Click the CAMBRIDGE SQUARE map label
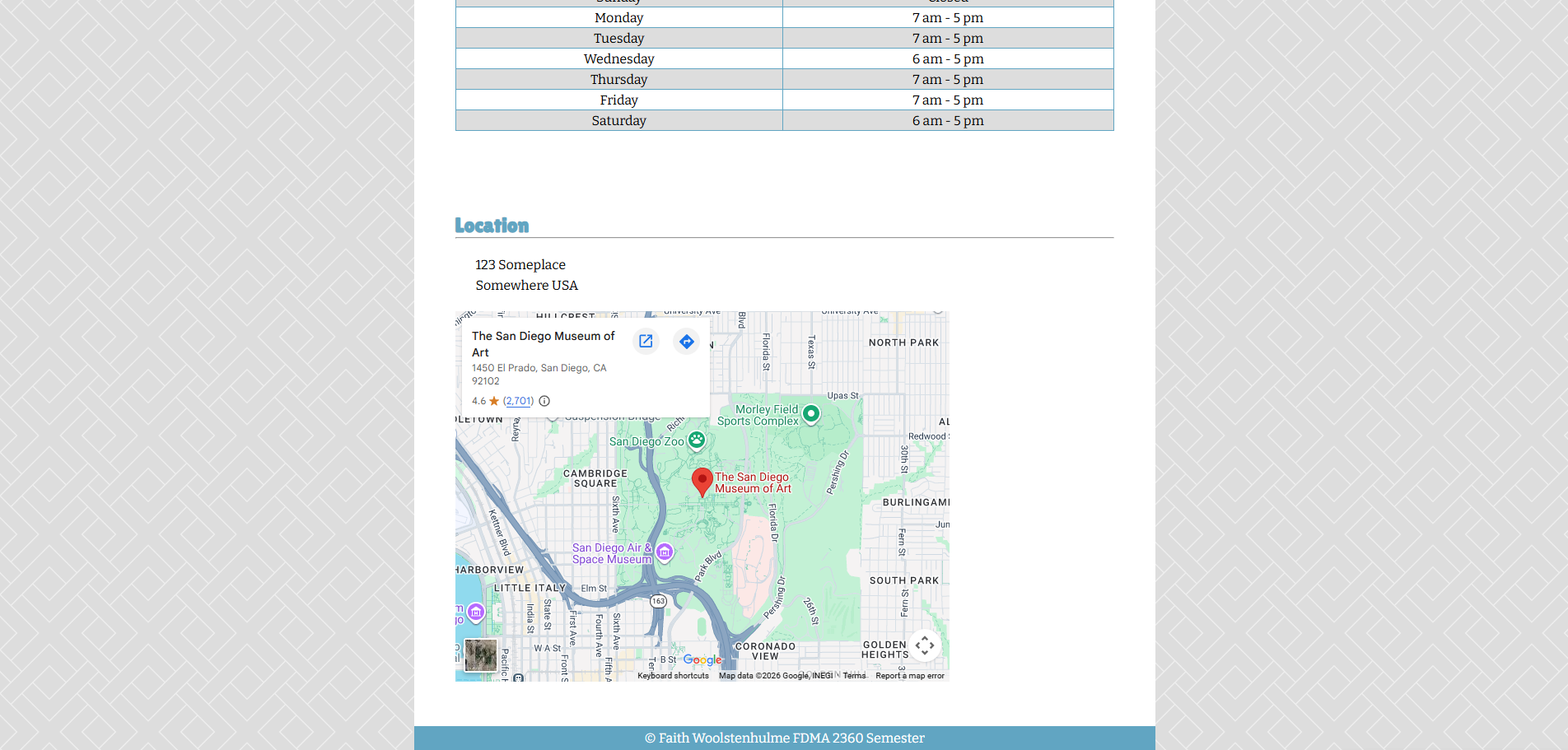This screenshot has height=750, width=1568. [x=595, y=478]
